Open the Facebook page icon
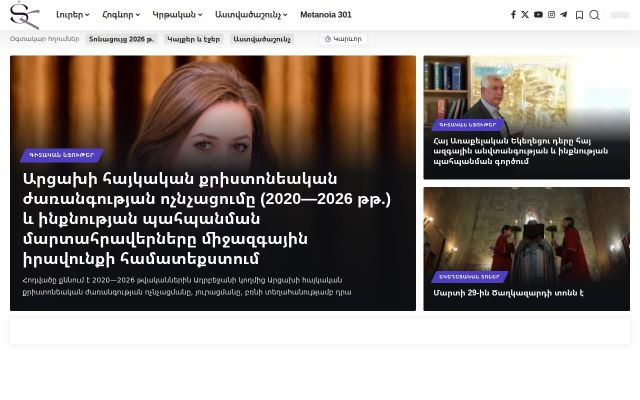 coord(513,15)
